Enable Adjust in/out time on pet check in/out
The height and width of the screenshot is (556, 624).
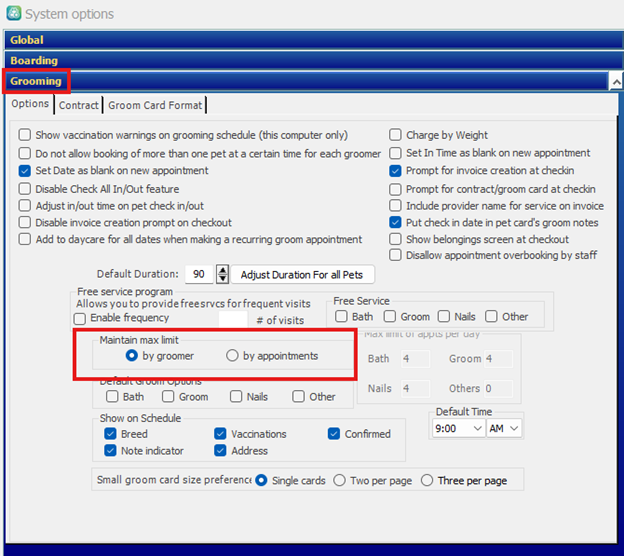point(25,206)
